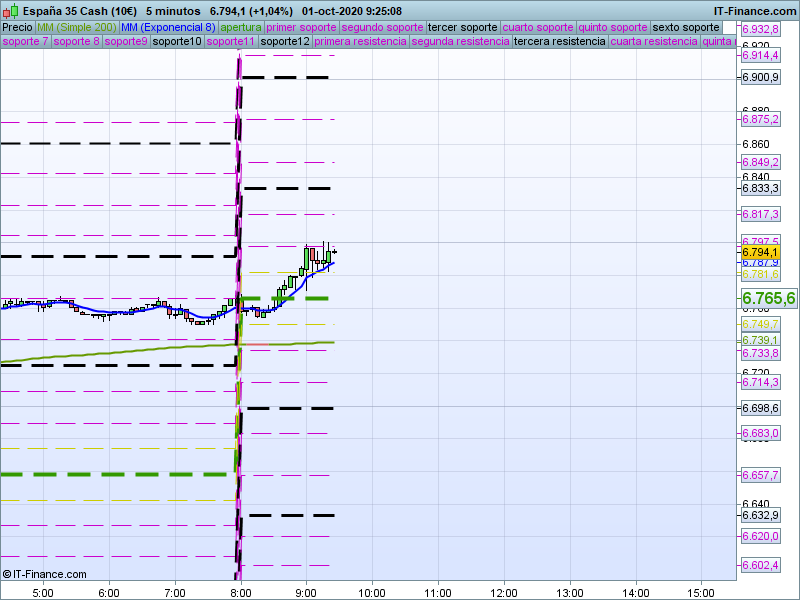Click the IT-Finance.com link at top right
800x600 pixels.
tap(755, 11)
